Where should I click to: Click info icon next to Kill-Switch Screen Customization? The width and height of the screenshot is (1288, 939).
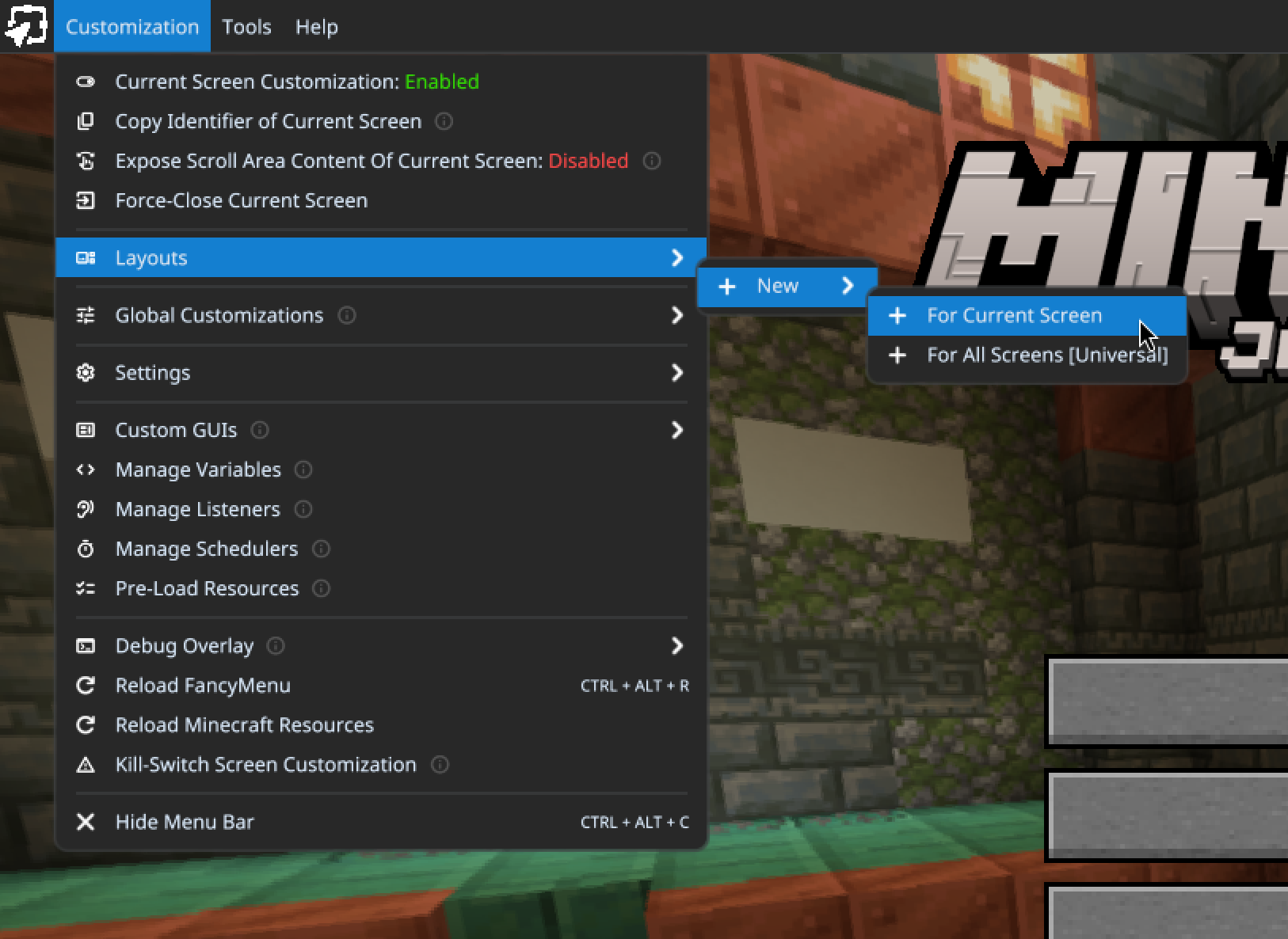[x=440, y=765]
